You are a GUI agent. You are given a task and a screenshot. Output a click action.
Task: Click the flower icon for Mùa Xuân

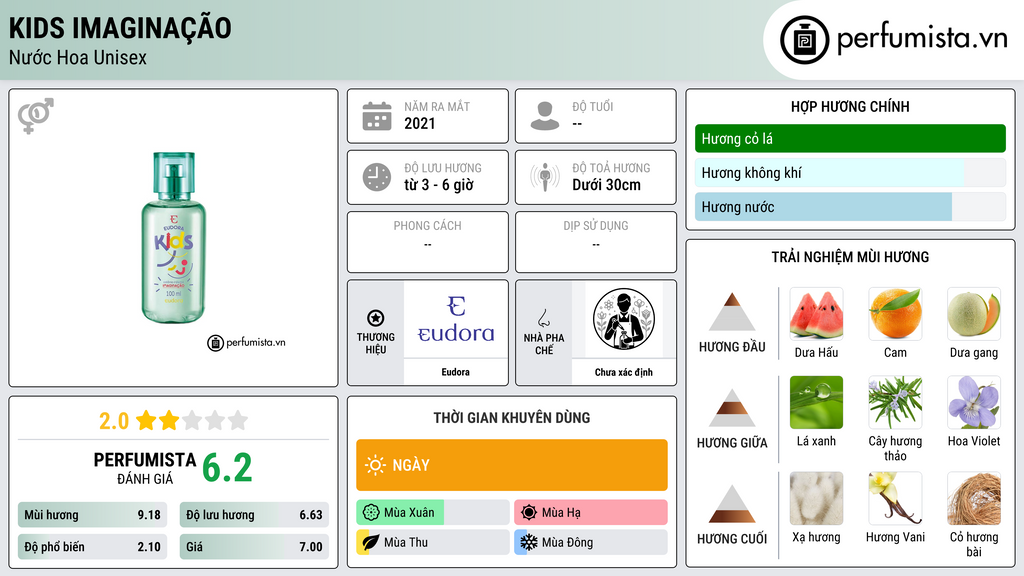[371, 513]
